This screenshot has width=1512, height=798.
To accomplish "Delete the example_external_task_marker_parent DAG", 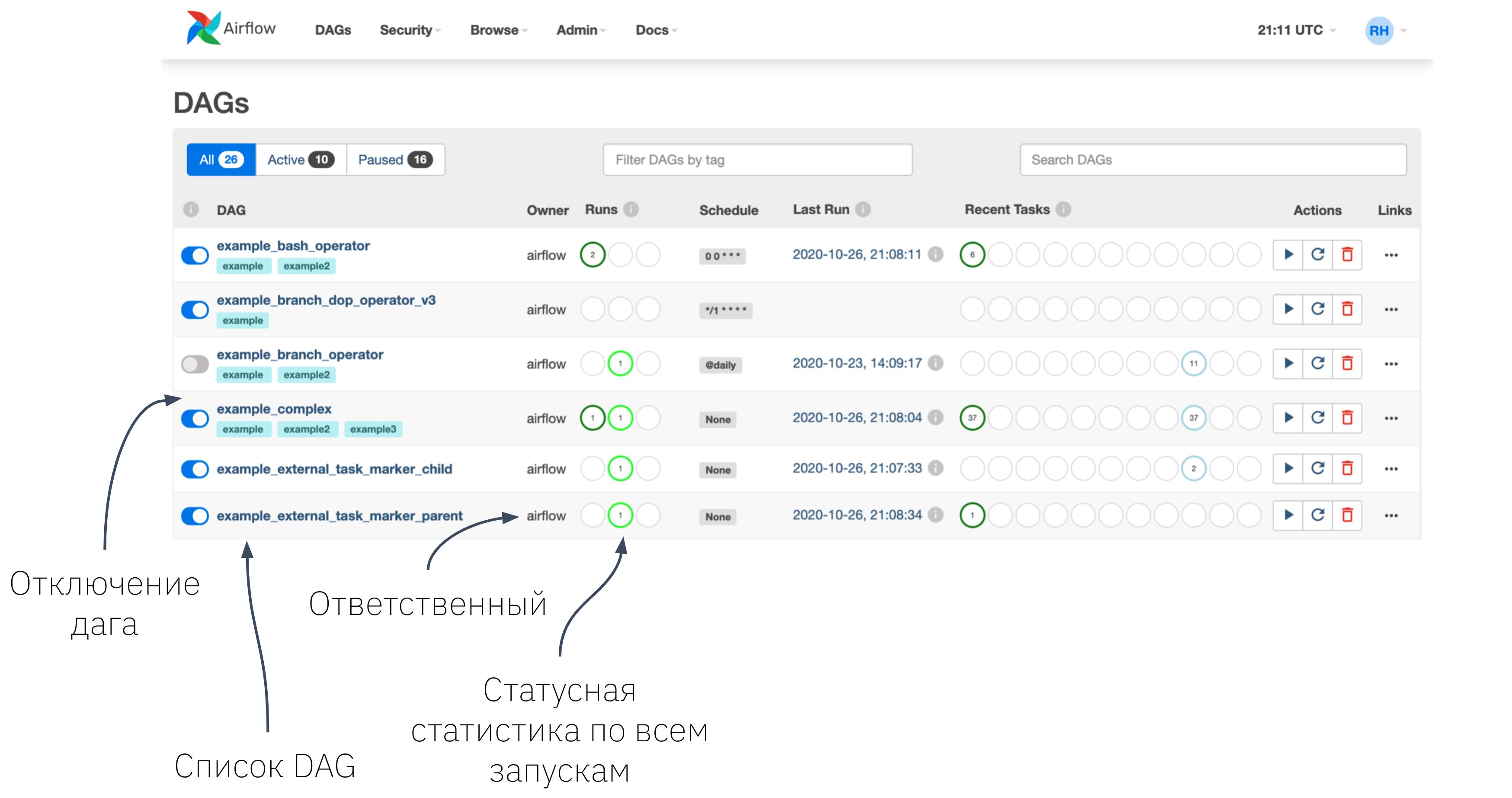I will (x=1347, y=515).
